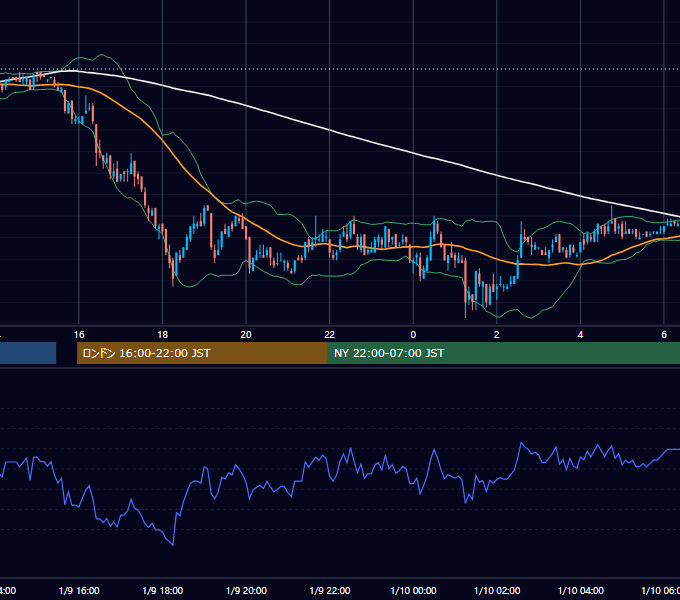Viewport: 680px width, 600px height.
Task: Click the hour label 16 on upper axis
Action: click(x=79, y=334)
